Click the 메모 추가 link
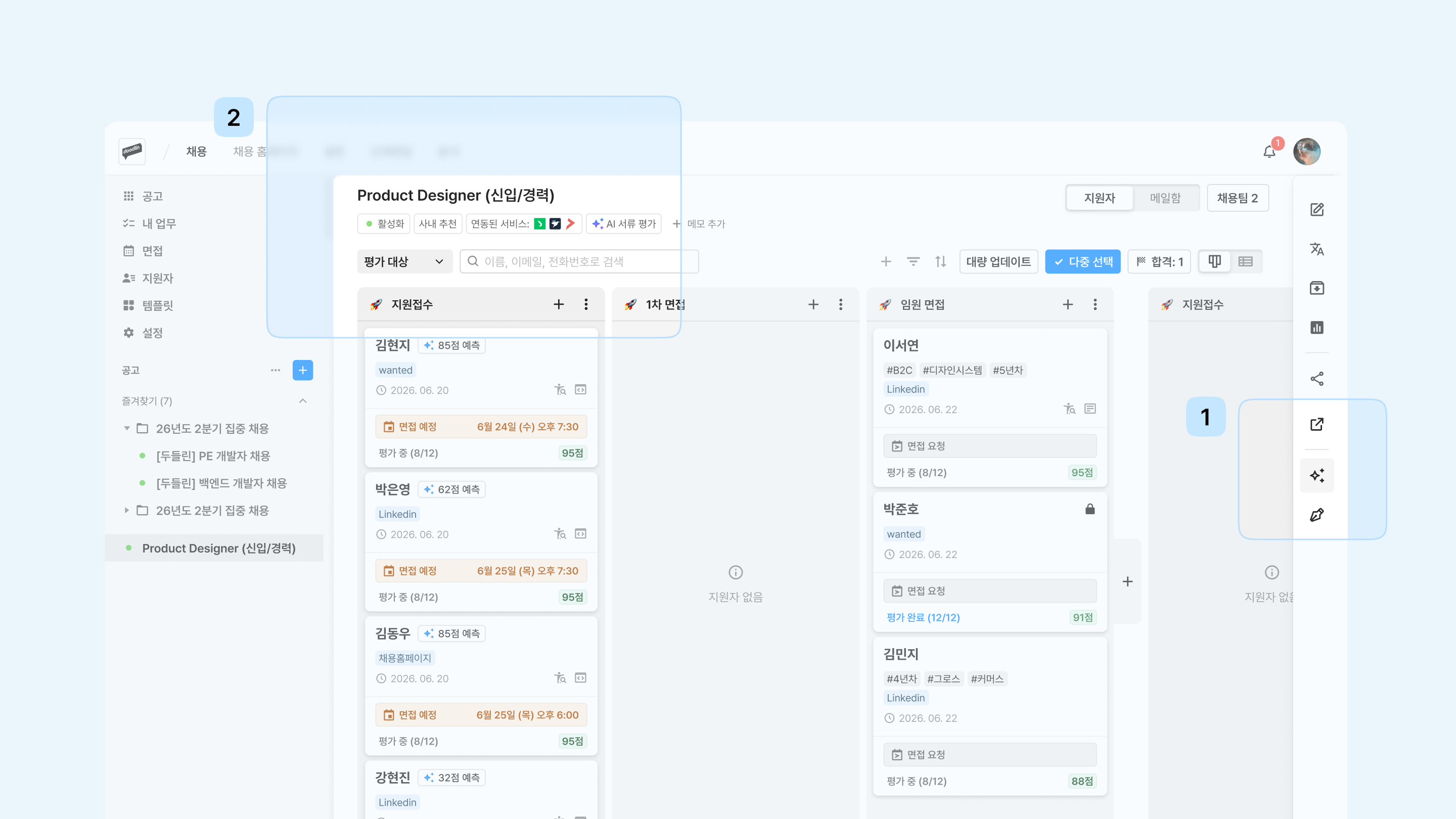This screenshot has width=1456, height=819. (699, 224)
